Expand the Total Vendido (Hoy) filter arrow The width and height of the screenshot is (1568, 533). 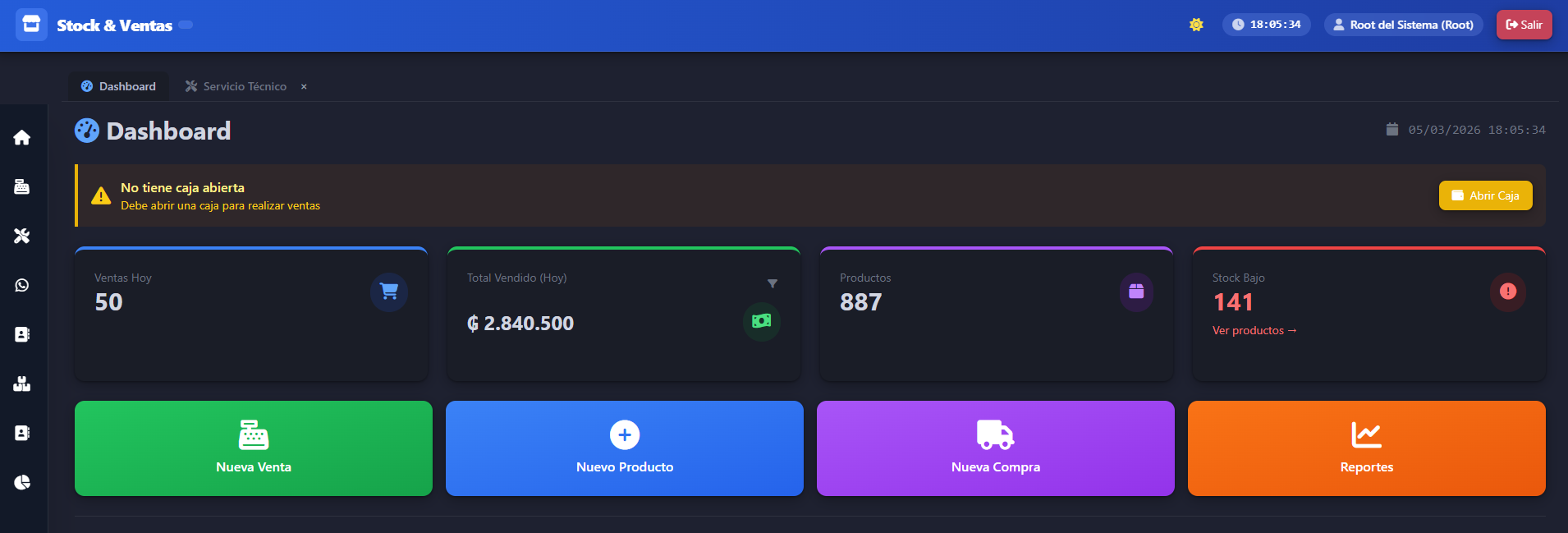(772, 283)
